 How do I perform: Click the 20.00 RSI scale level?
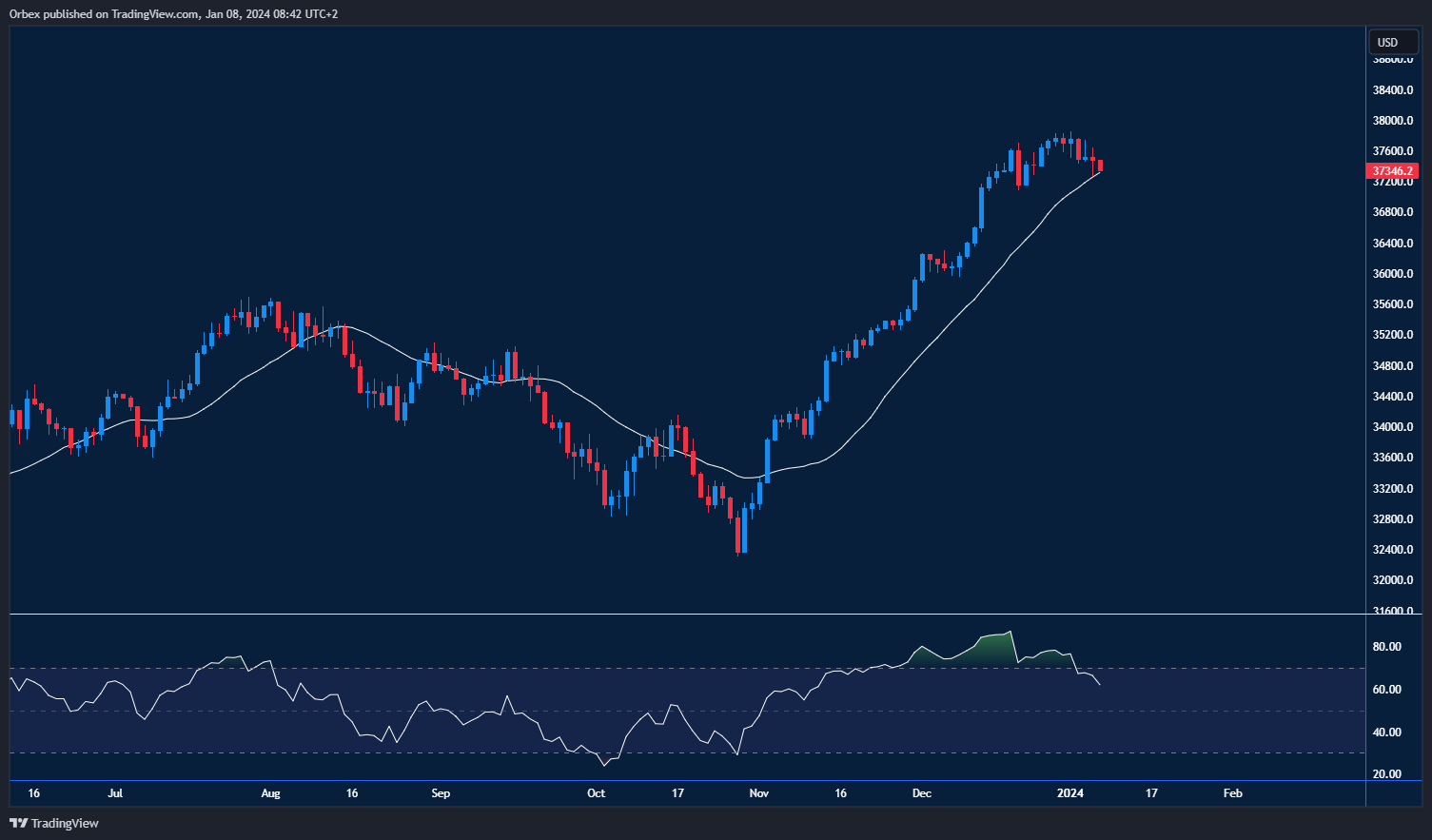click(x=1387, y=774)
